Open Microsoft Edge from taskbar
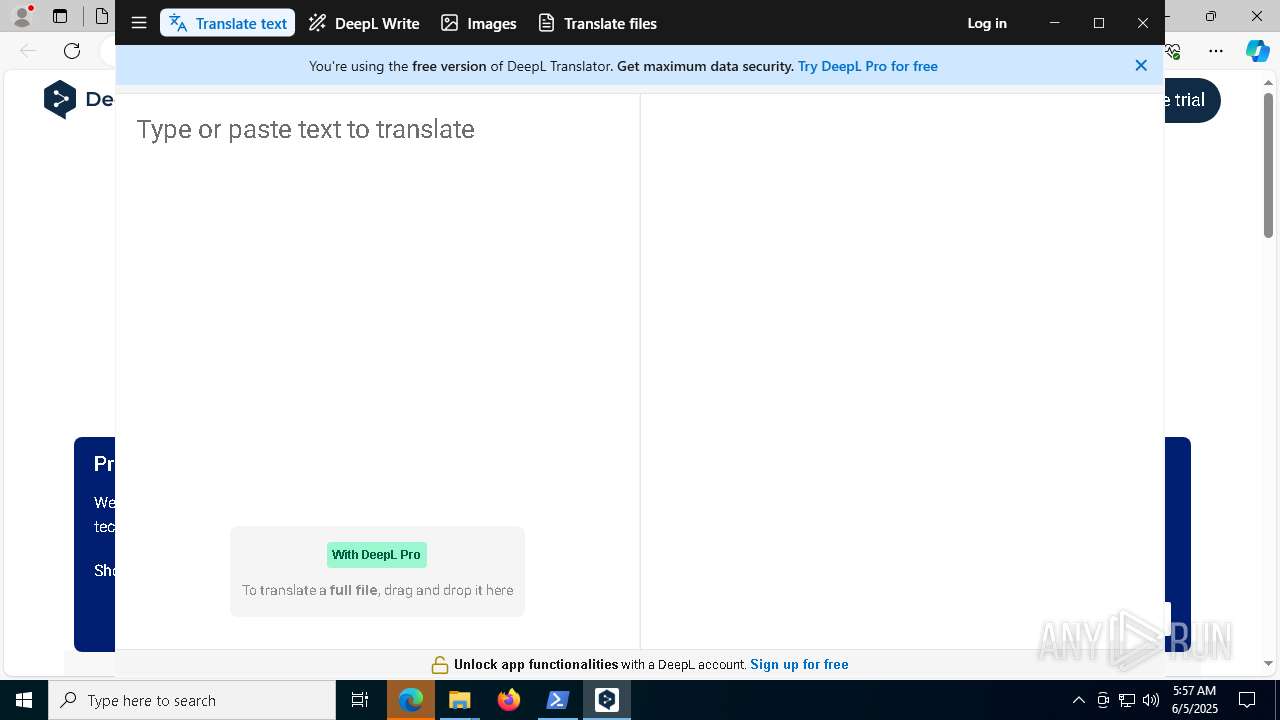 [x=411, y=700]
